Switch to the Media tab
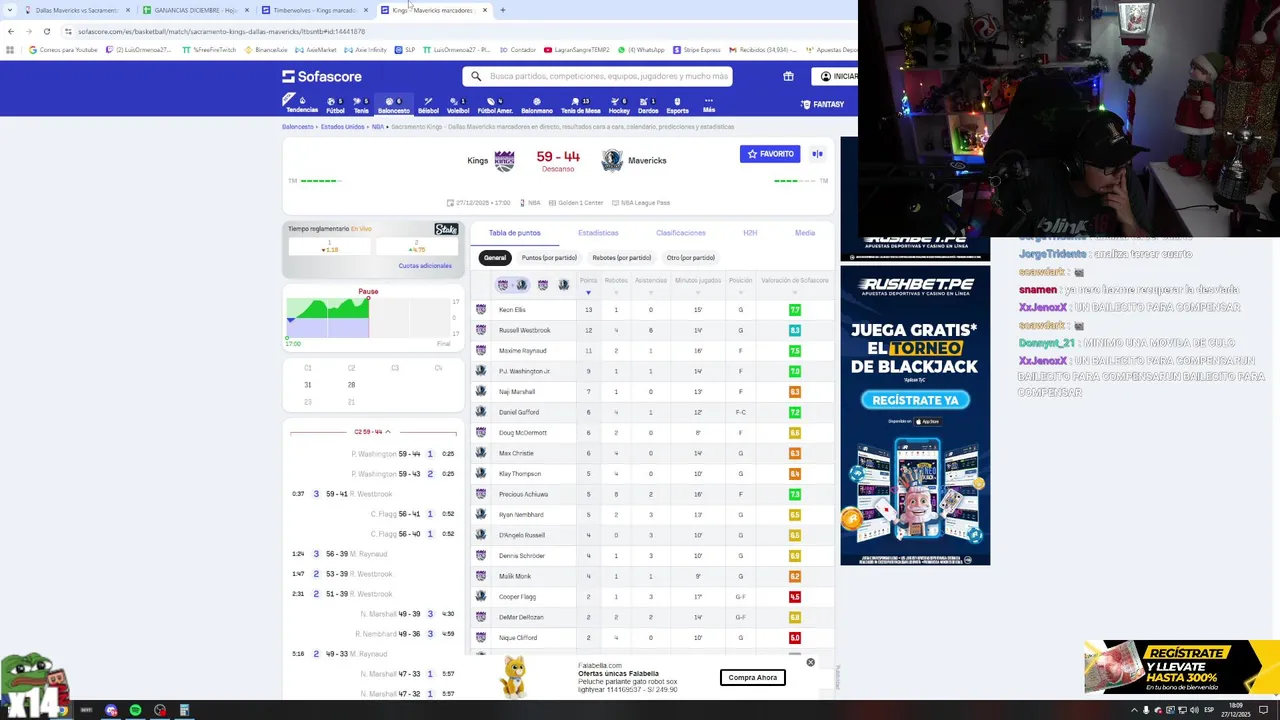1280x720 pixels. [805, 233]
